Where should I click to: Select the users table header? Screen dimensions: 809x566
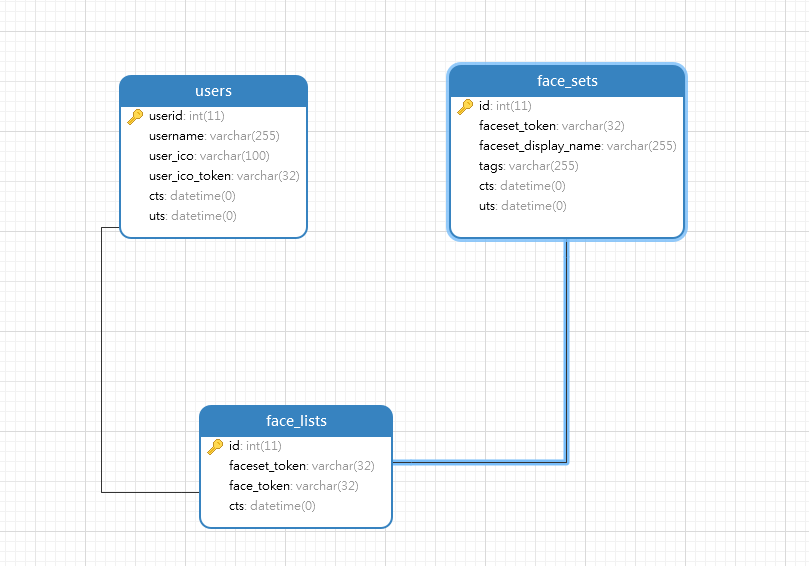click(x=213, y=91)
